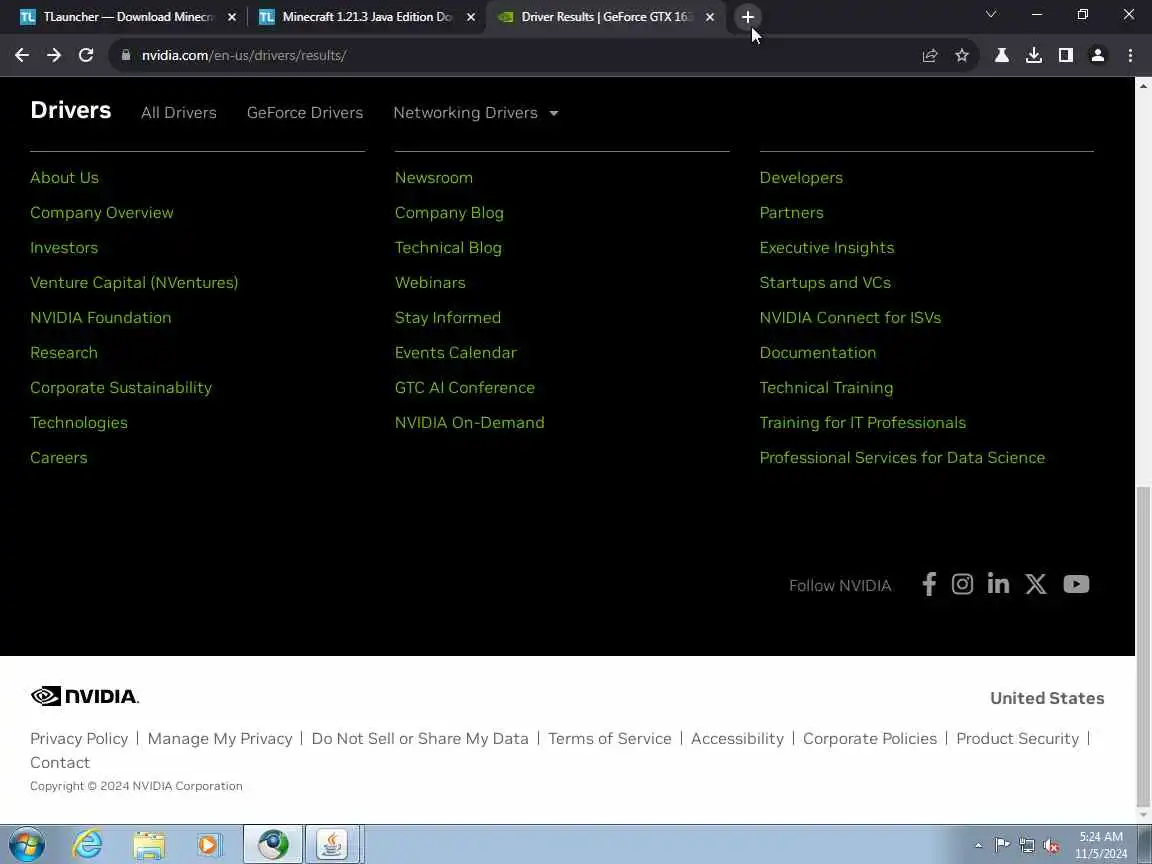Screen dimensions: 1152x864
Task: Open NVIDIA YouTube icon
Action: (1076, 584)
